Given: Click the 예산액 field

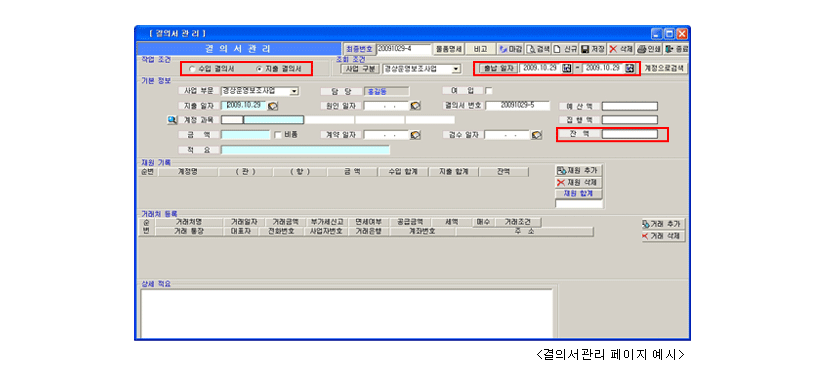Looking at the screenshot, I should (629, 106).
